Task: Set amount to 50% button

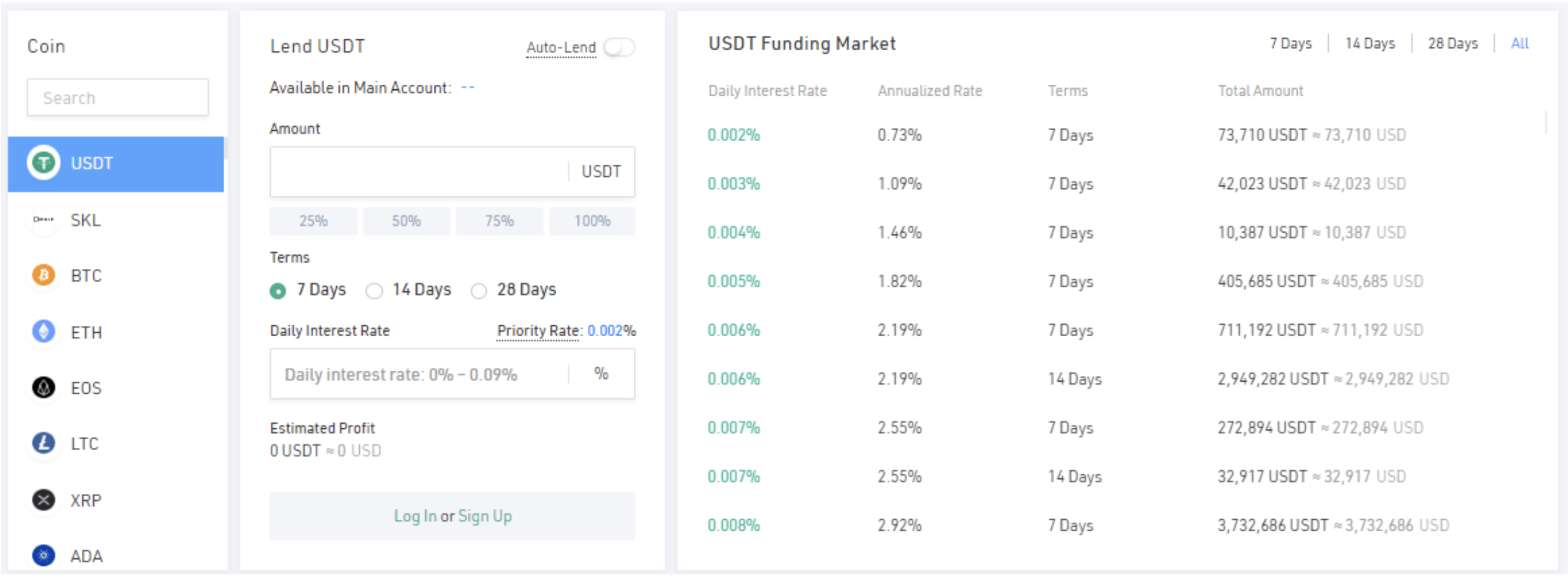Action: (x=406, y=222)
